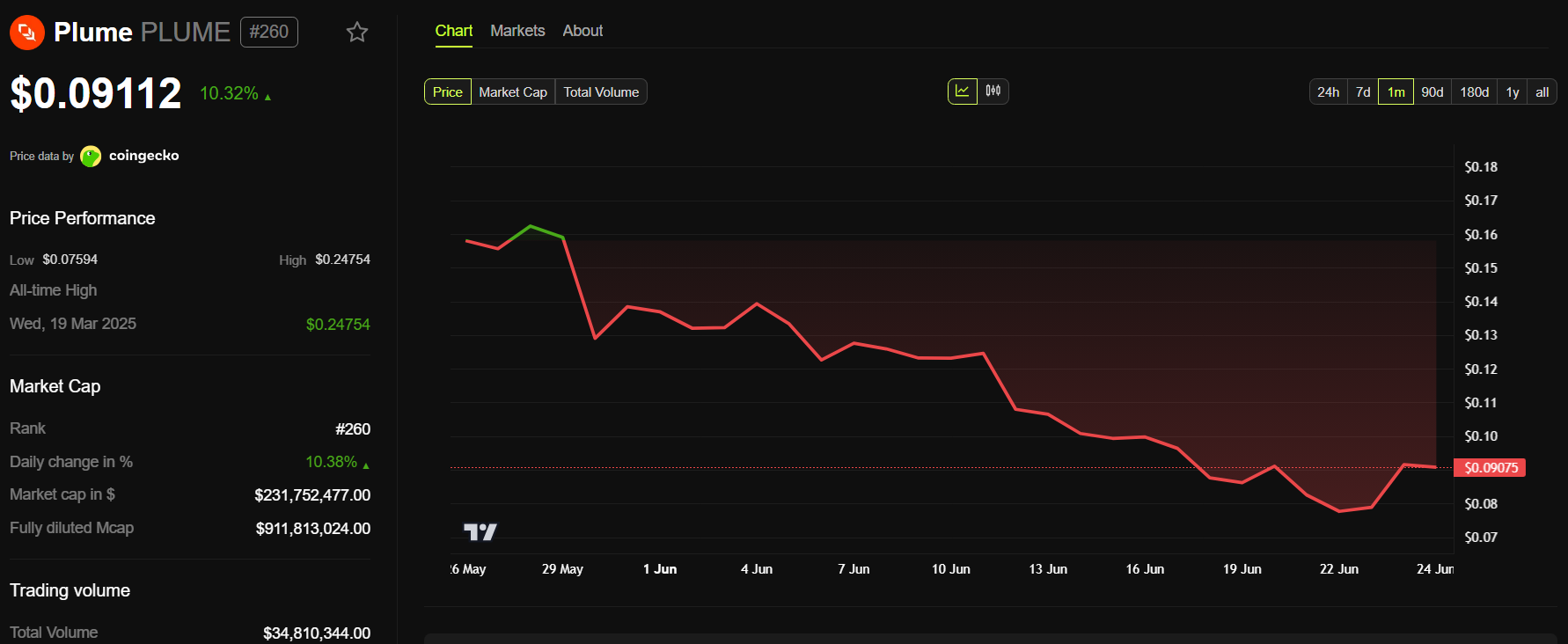Viewport: 1568px width, 644px height.
Task: Click the $0.09112 headline price
Action: point(95,93)
